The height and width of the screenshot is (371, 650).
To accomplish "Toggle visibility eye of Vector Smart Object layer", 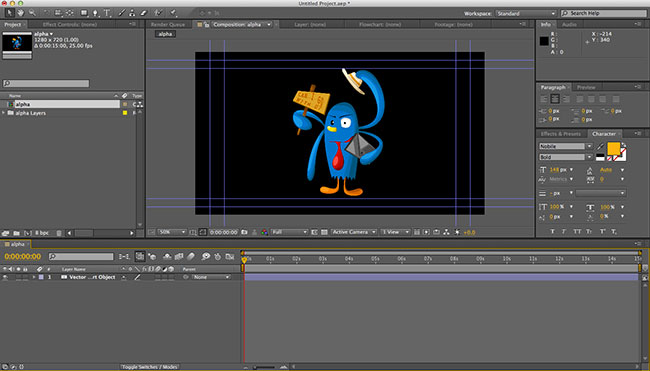I will tap(5, 277).
